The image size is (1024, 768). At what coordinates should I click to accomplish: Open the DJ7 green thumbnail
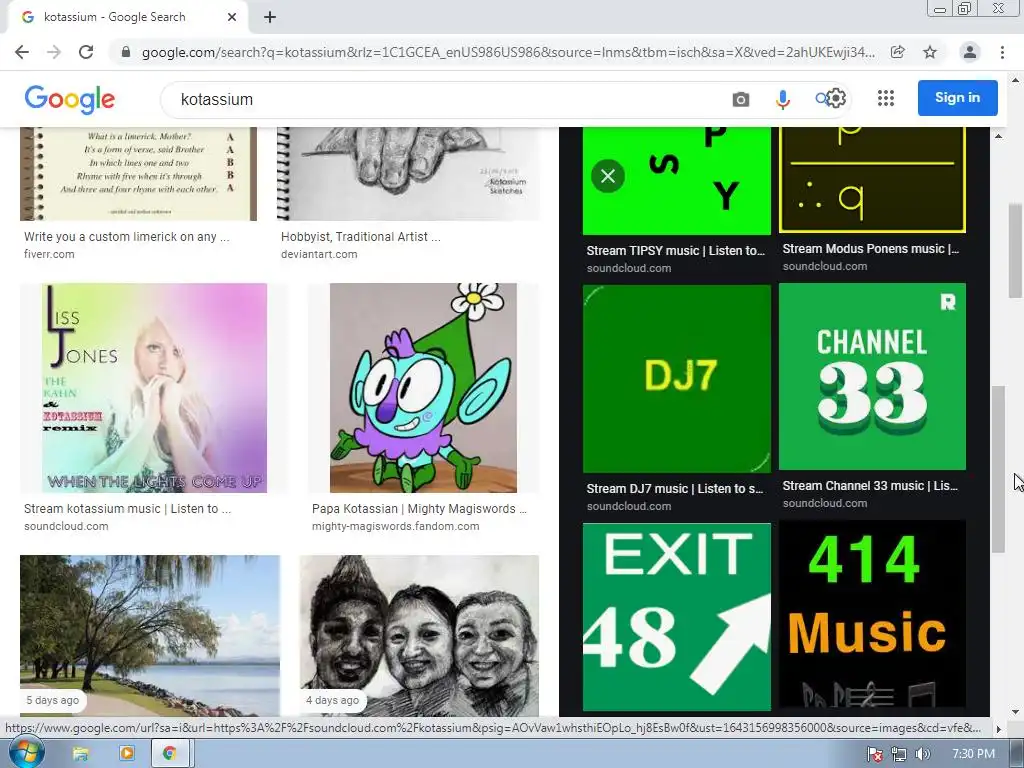[677, 378]
